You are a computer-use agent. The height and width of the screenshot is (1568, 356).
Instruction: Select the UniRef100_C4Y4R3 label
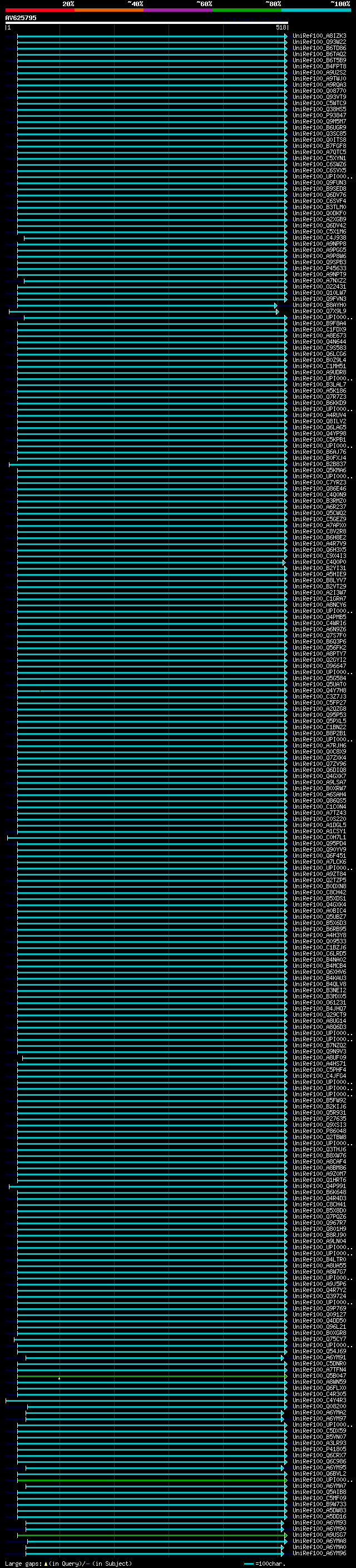(x=319, y=1400)
